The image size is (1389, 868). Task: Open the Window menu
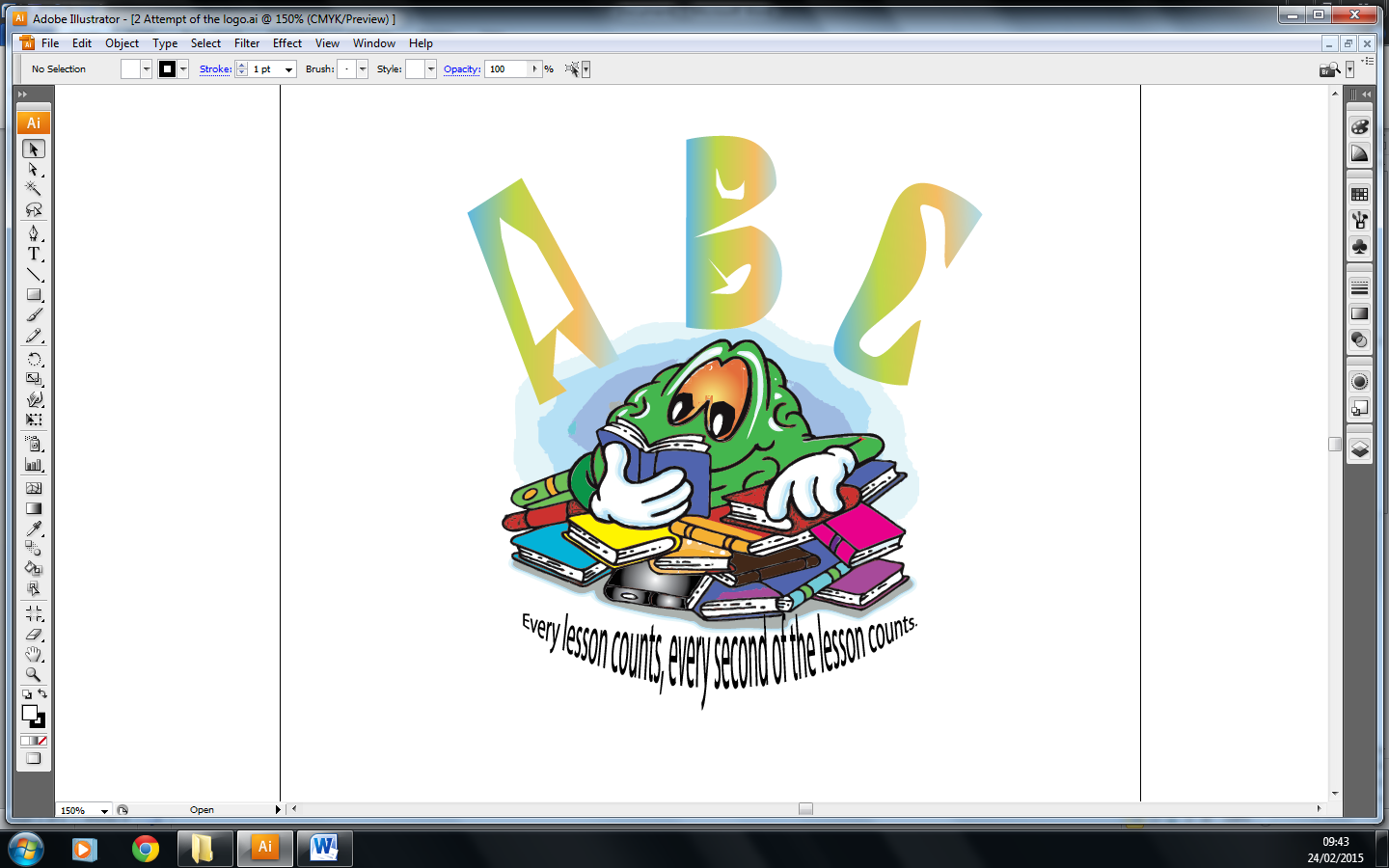374,43
